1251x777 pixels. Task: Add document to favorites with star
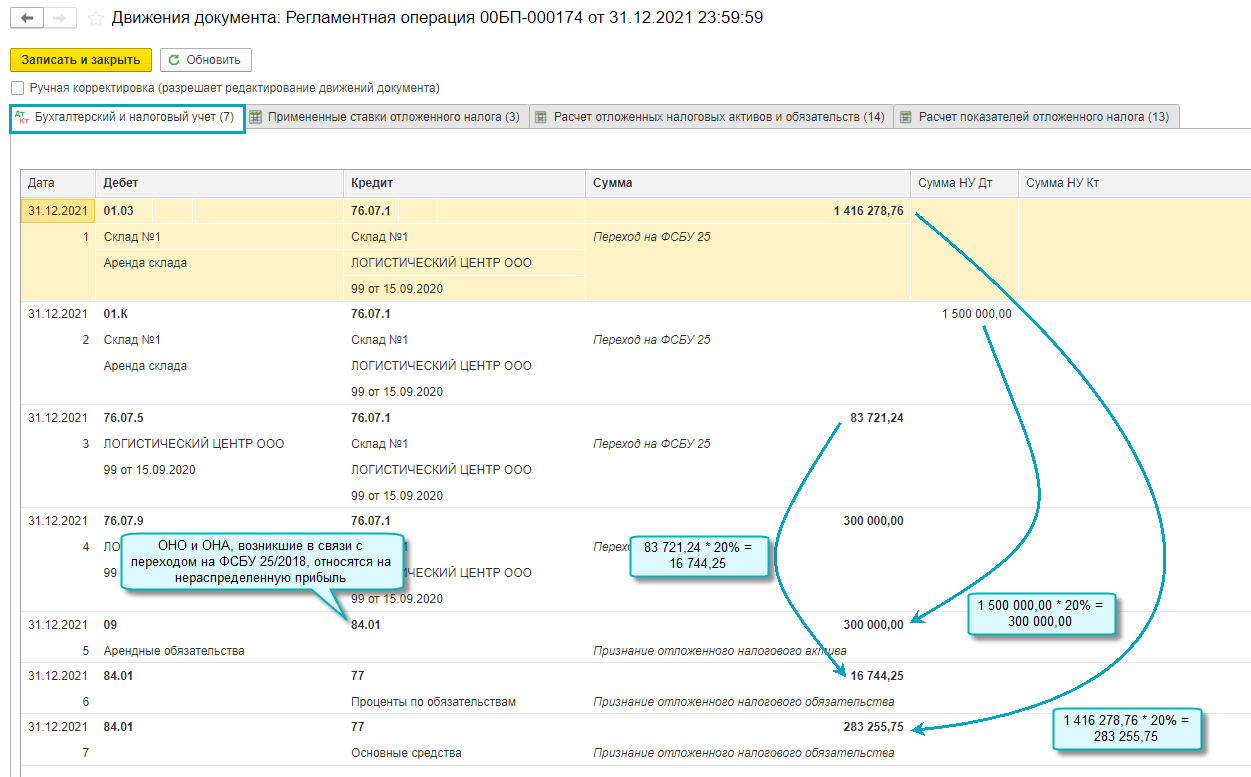(x=96, y=19)
